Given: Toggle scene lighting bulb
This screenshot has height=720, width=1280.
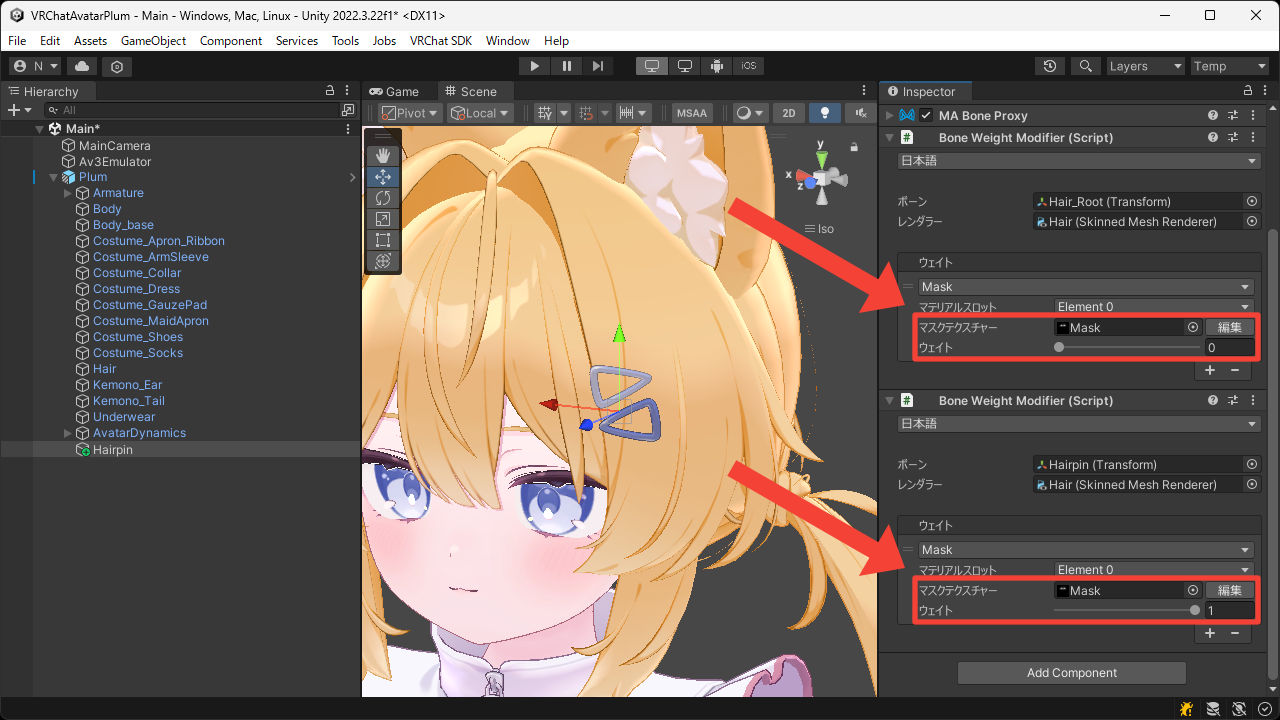Looking at the screenshot, I should click(825, 113).
